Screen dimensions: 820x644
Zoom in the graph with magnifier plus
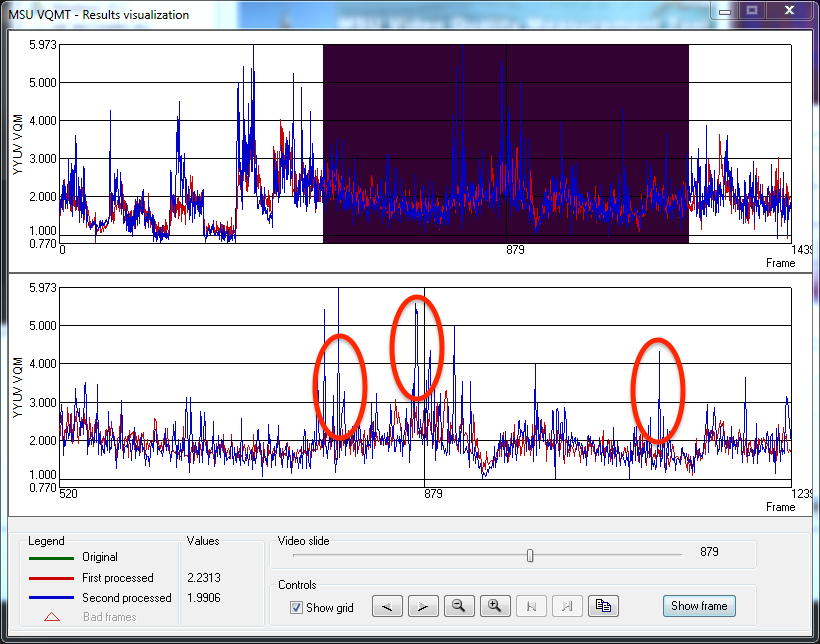coord(495,606)
